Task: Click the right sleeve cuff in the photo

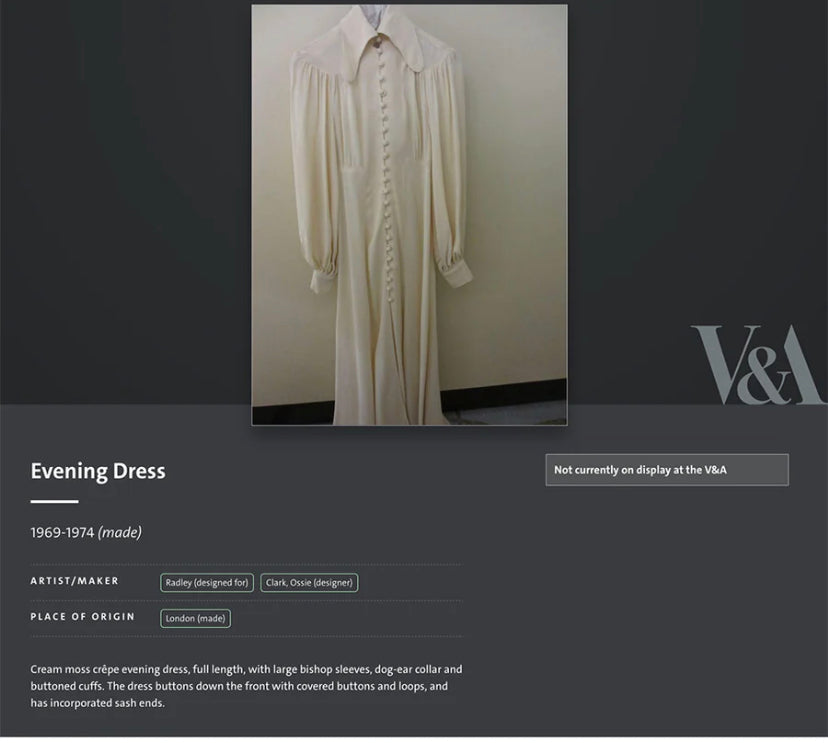Action: pyautogui.click(x=456, y=274)
